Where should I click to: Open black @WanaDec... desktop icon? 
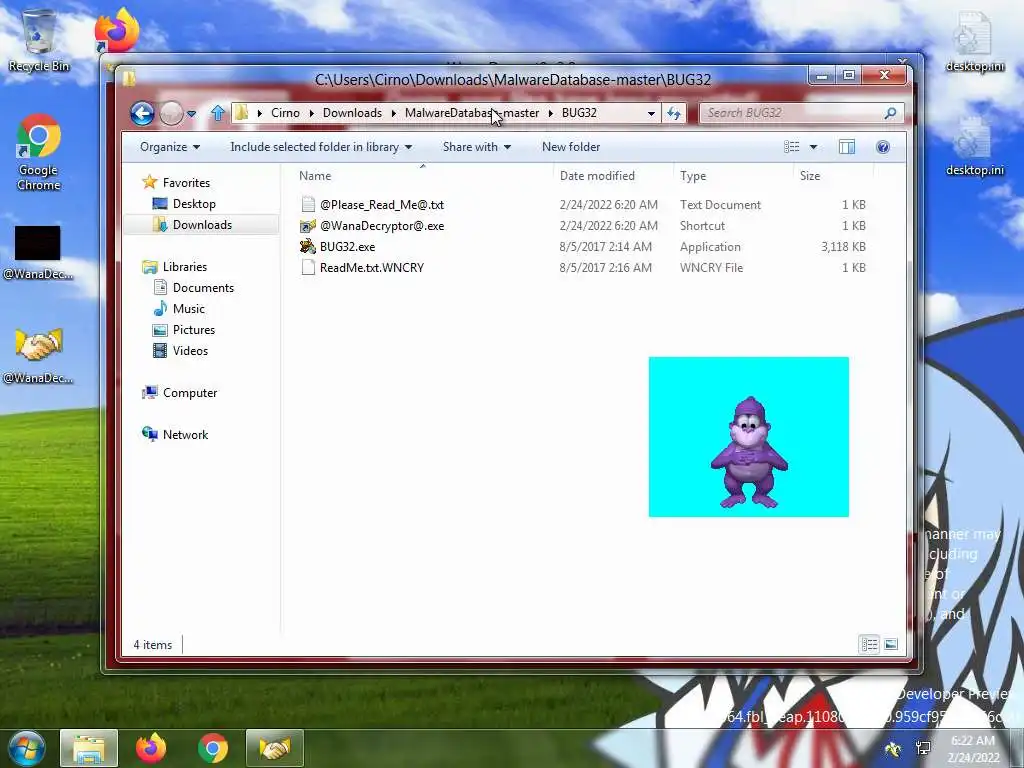click(x=38, y=252)
